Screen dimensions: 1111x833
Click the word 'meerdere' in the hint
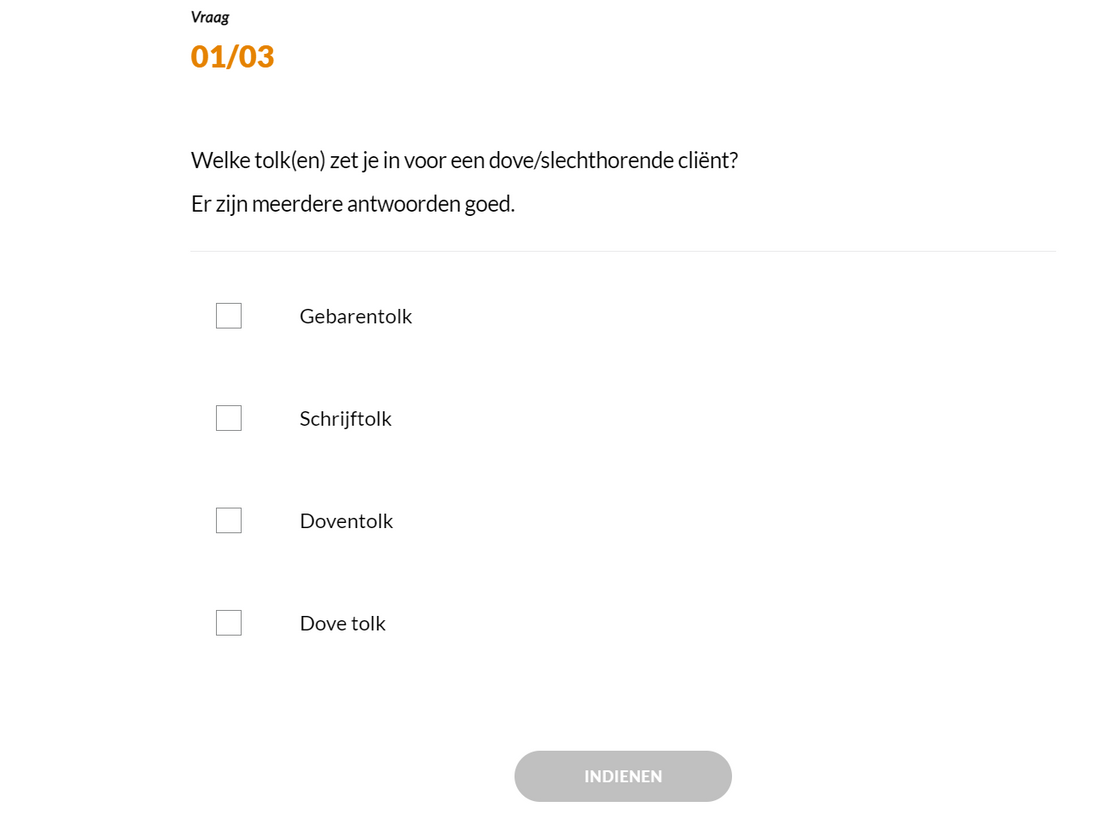296,204
